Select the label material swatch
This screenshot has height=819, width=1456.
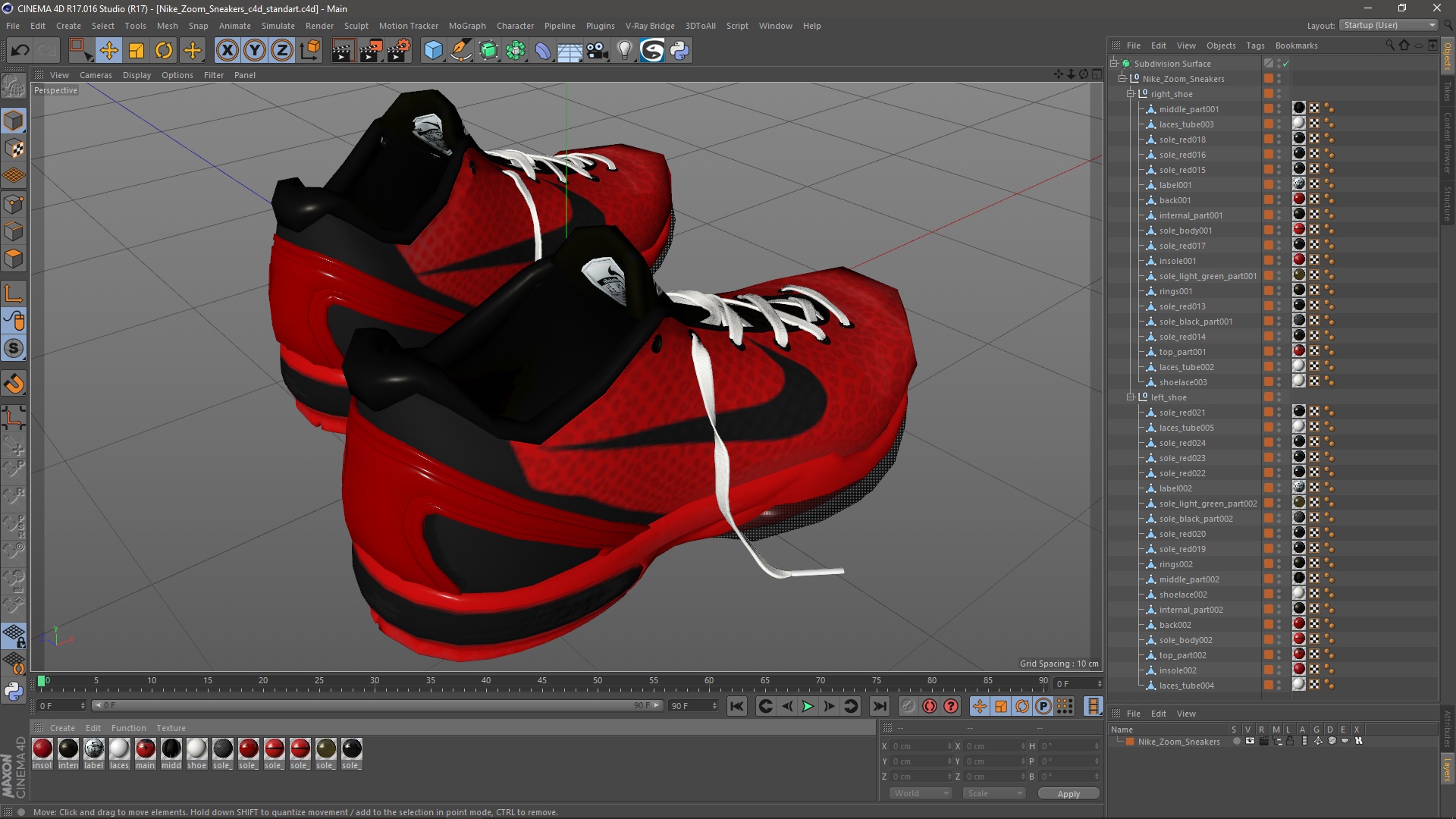pyautogui.click(x=94, y=749)
